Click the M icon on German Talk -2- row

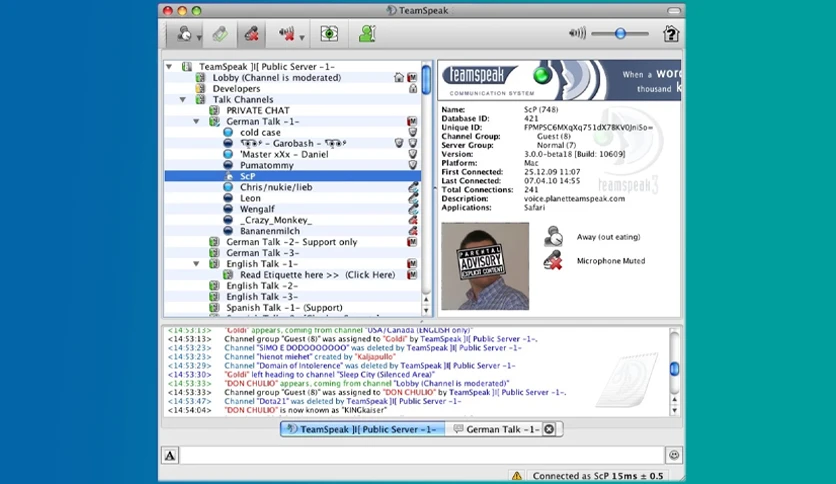pyautogui.click(x=412, y=242)
